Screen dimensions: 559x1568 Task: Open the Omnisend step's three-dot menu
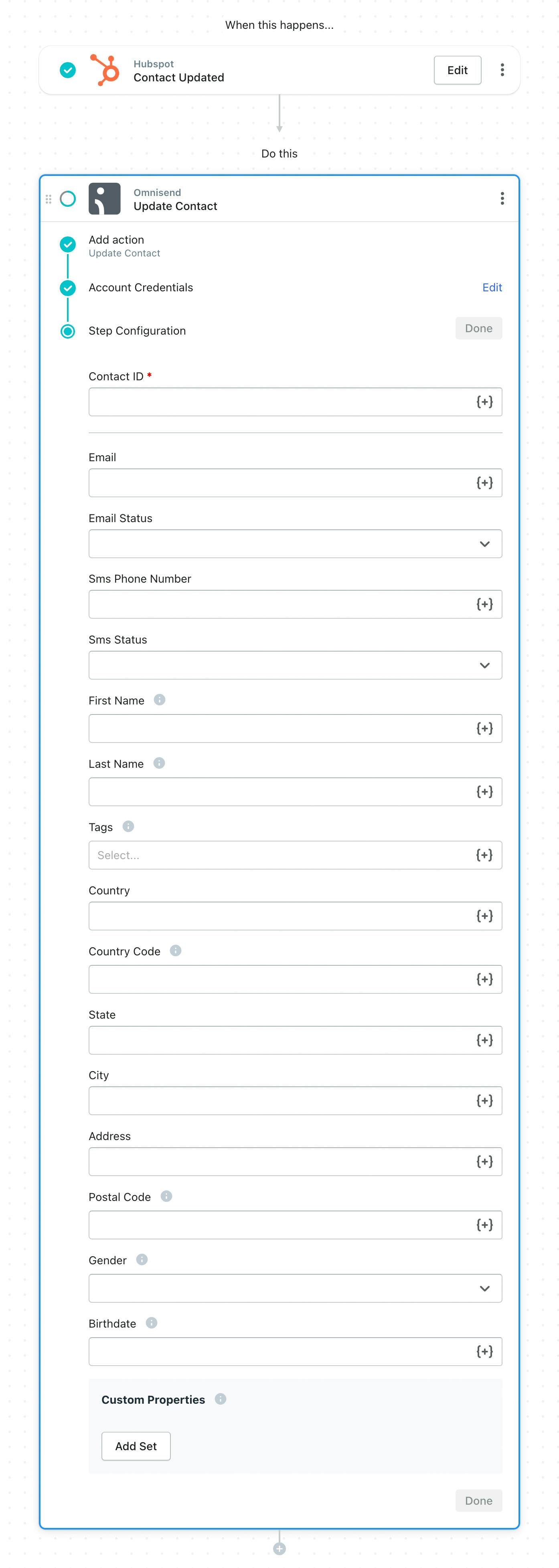[x=502, y=198]
